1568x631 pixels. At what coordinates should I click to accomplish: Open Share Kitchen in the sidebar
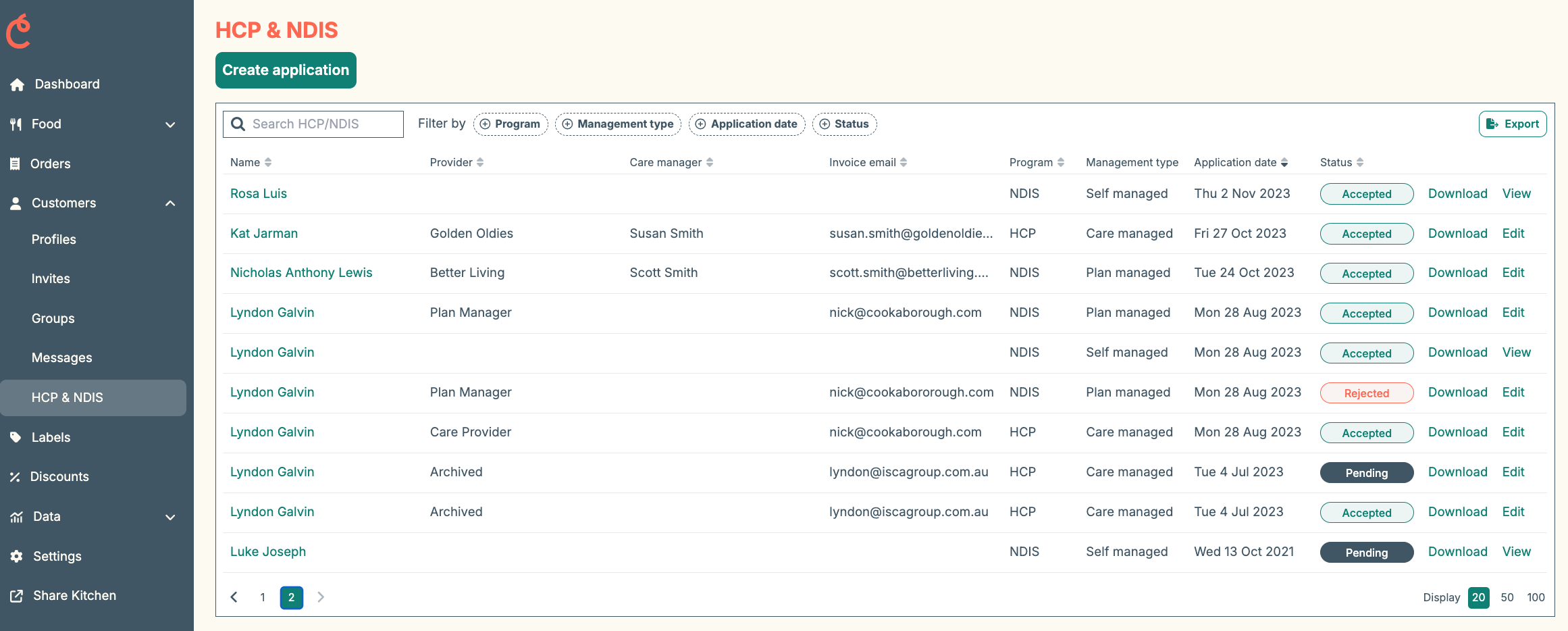75,596
